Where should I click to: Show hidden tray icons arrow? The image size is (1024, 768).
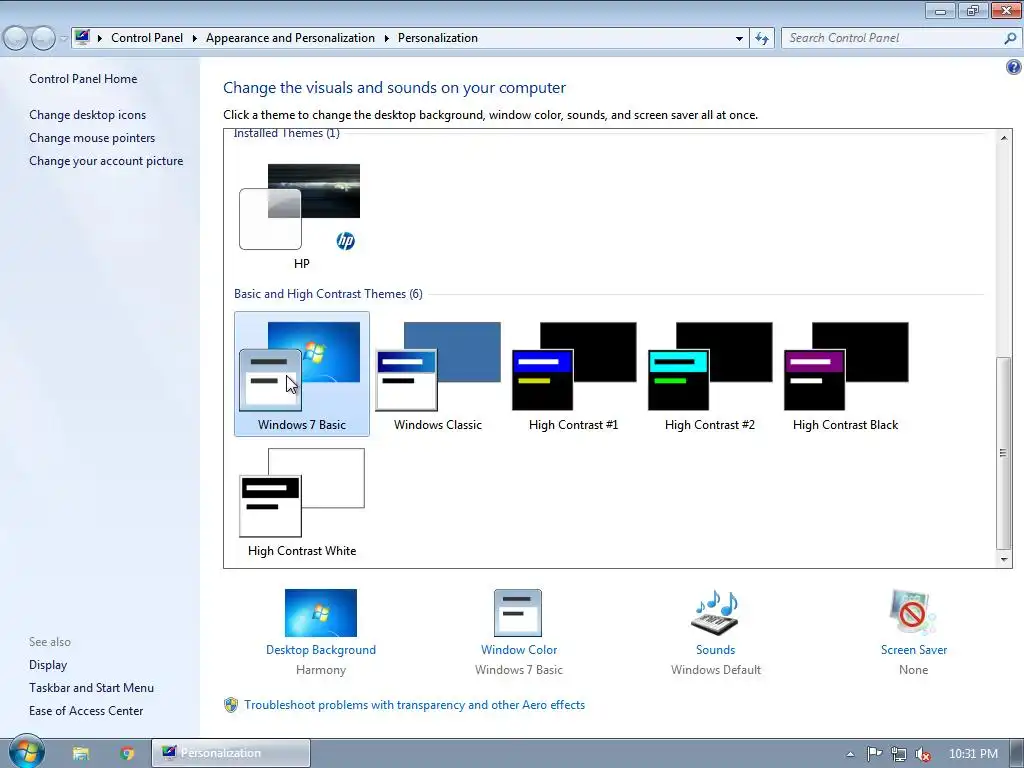[850, 754]
